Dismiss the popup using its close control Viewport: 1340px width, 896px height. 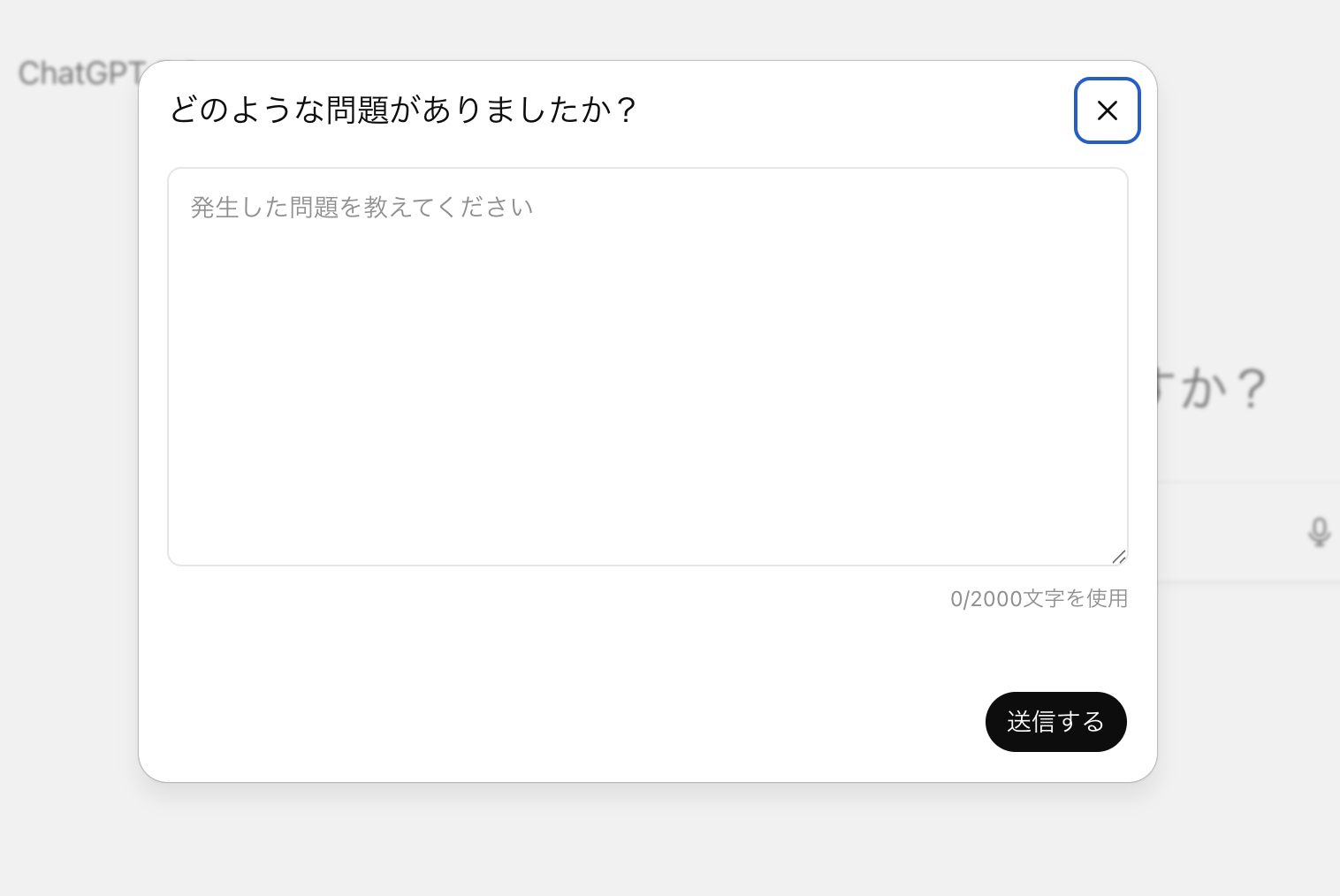click(x=1107, y=110)
